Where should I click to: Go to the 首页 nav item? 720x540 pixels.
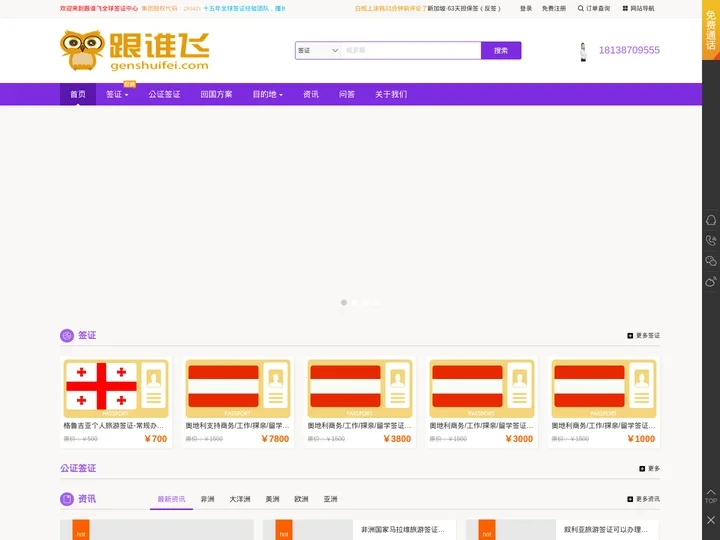(78, 94)
